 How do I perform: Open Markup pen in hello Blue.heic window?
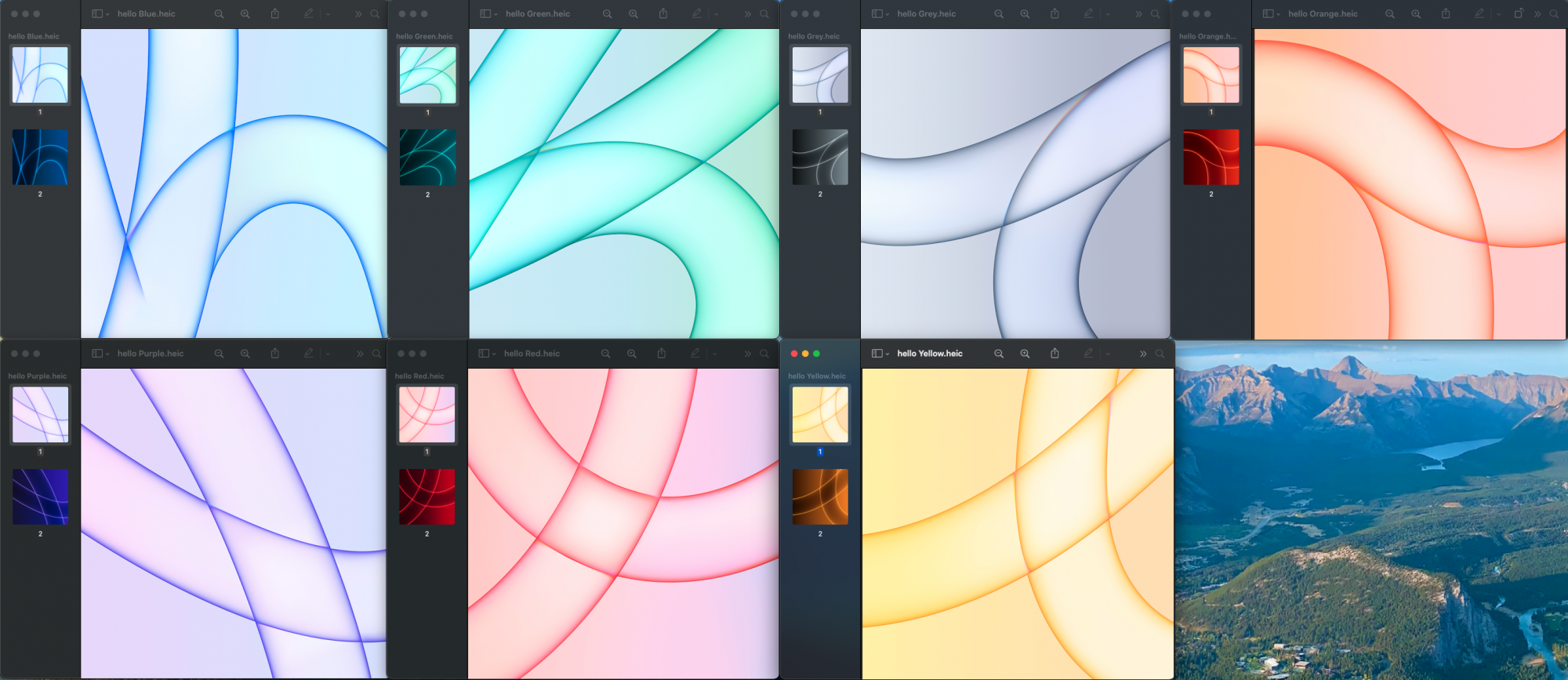pyautogui.click(x=308, y=13)
